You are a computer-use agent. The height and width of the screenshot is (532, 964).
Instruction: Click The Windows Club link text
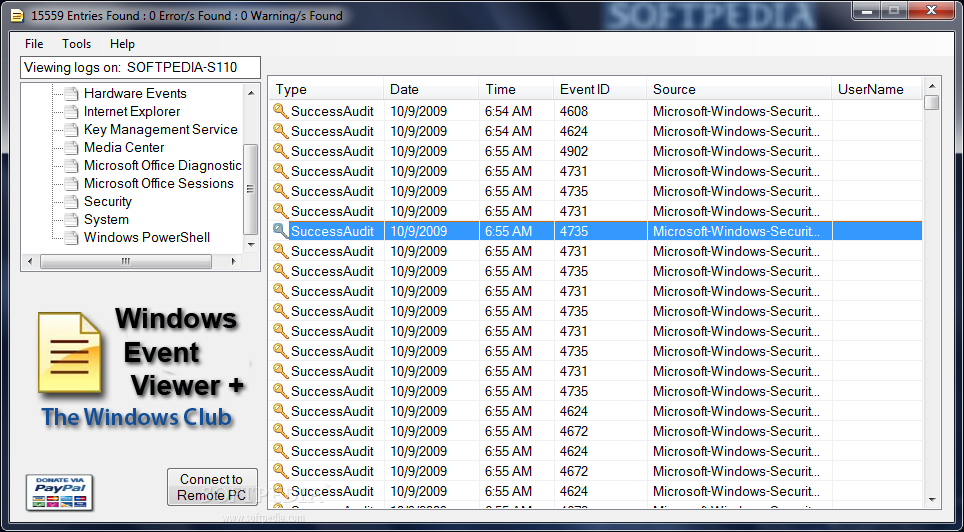pos(136,418)
